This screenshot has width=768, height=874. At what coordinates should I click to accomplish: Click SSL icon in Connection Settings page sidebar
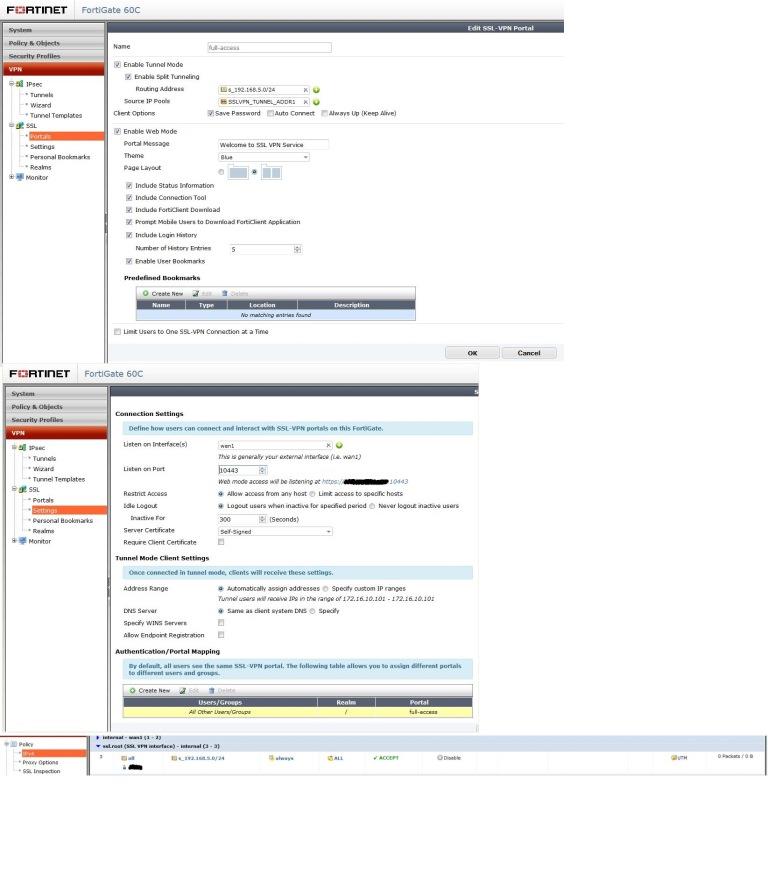coord(22,489)
